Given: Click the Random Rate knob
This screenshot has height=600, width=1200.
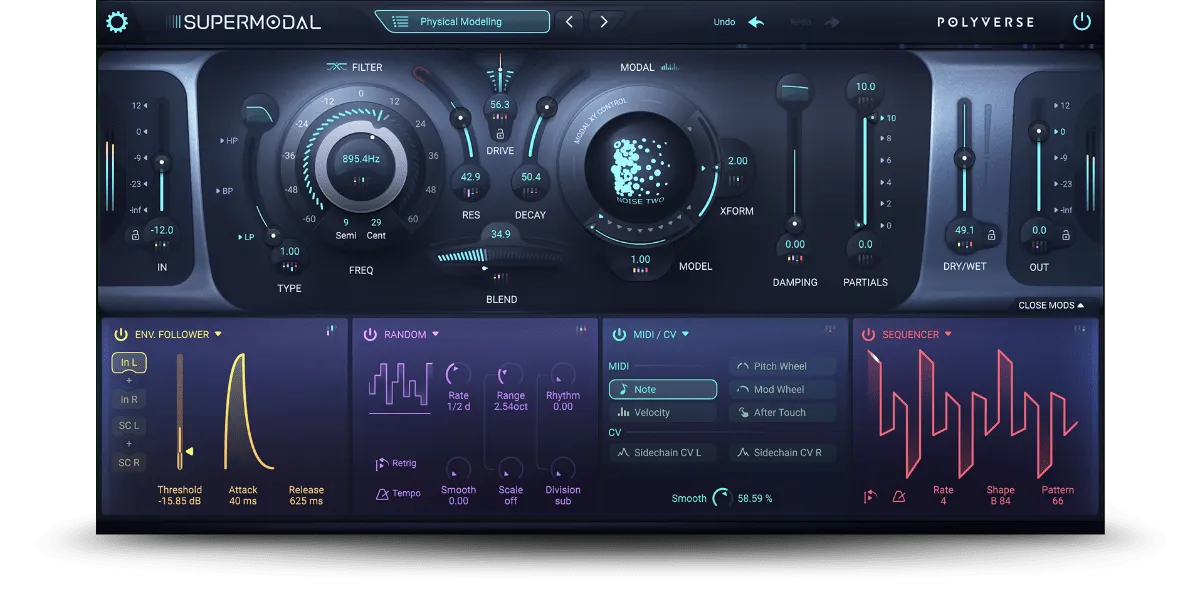Looking at the screenshot, I should [x=458, y=374].
